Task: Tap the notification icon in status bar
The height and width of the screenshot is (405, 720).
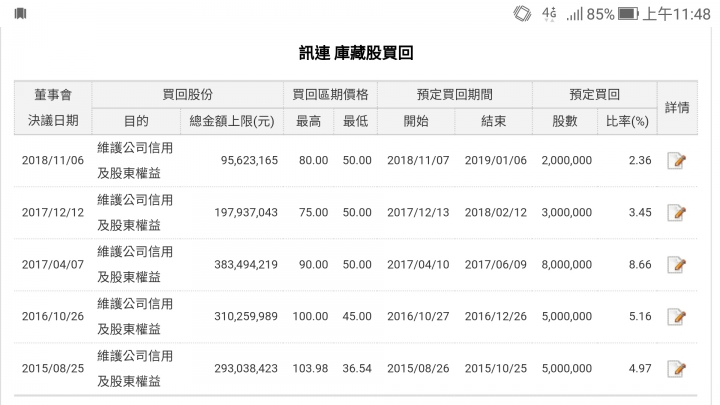Action: 21,13
